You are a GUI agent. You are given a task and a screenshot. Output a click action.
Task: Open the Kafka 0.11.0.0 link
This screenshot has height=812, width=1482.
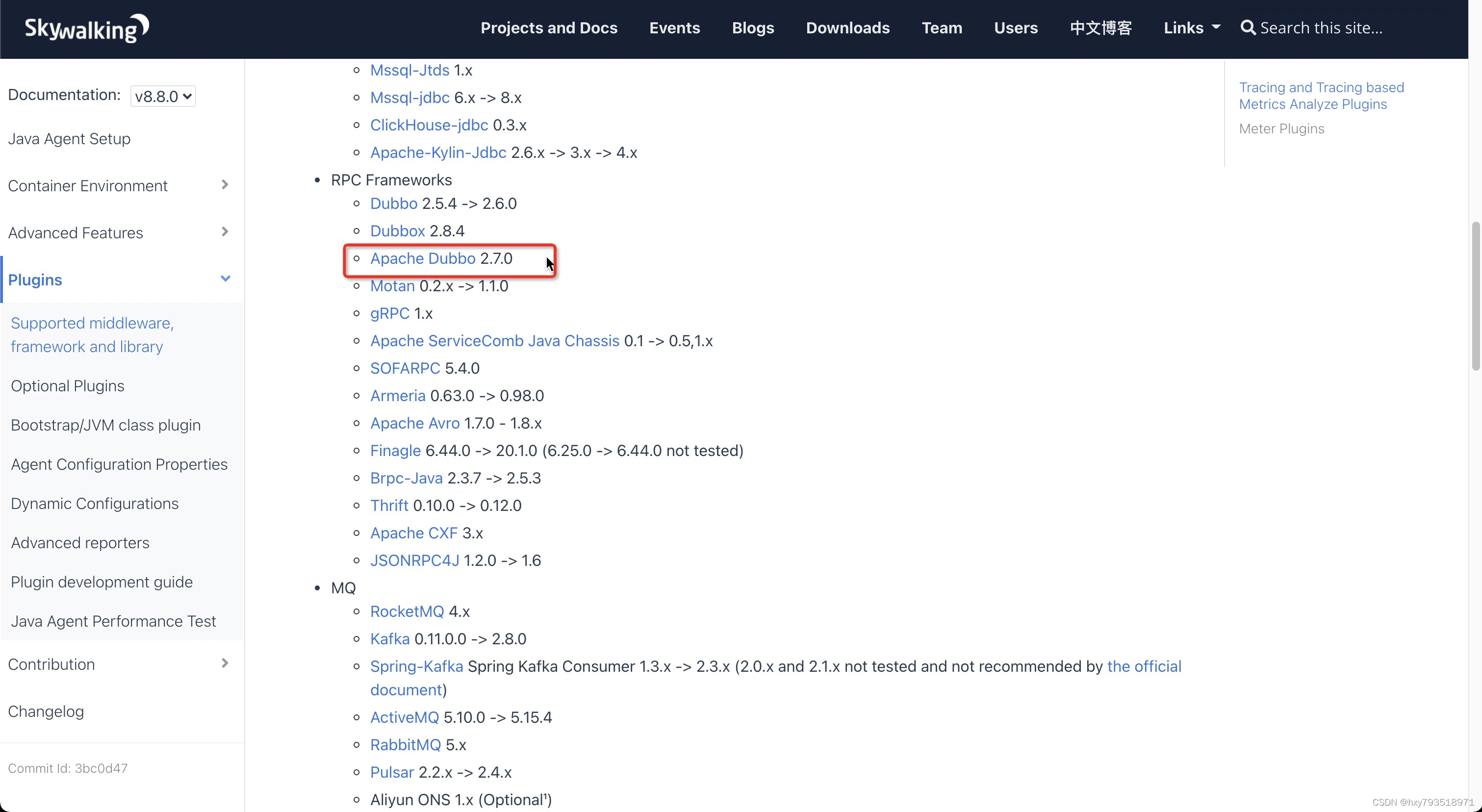click(389, 639)
